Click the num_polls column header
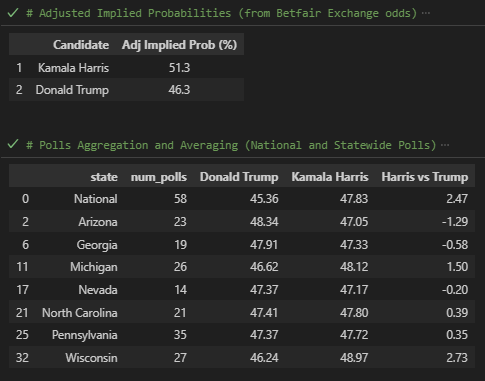 pos(159,177)
